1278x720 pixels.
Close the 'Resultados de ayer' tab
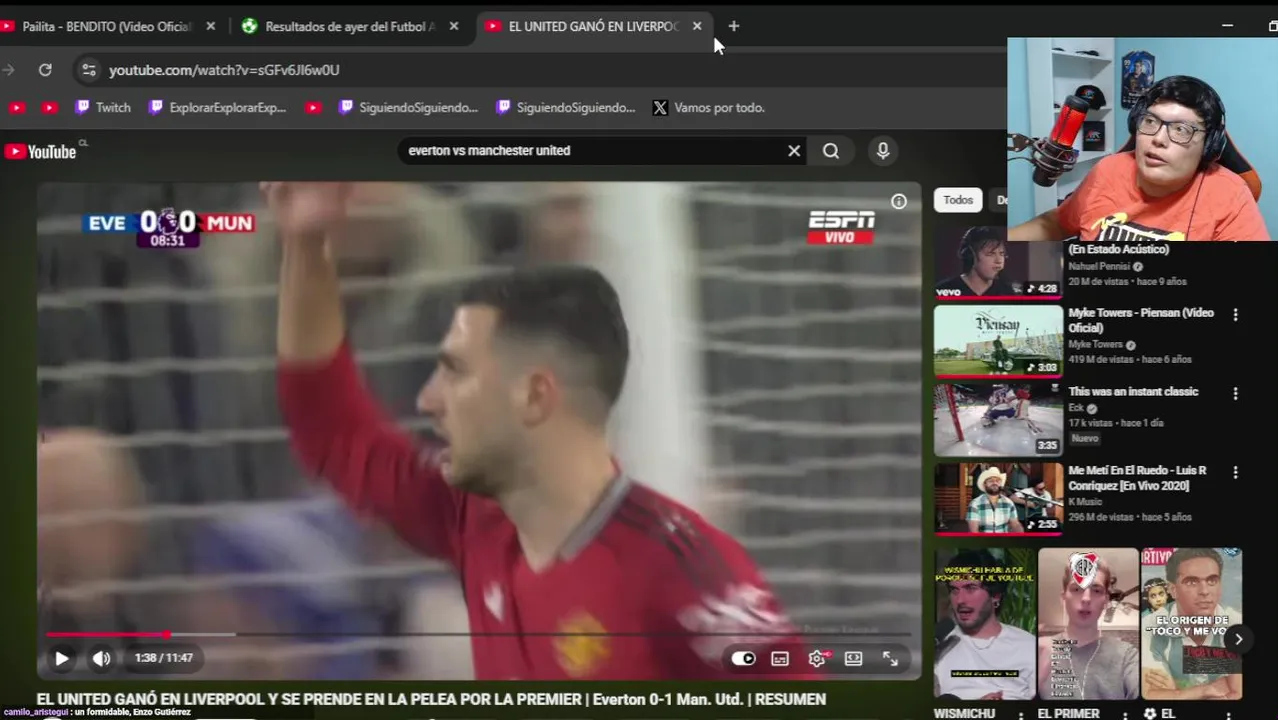click(453, 26)
